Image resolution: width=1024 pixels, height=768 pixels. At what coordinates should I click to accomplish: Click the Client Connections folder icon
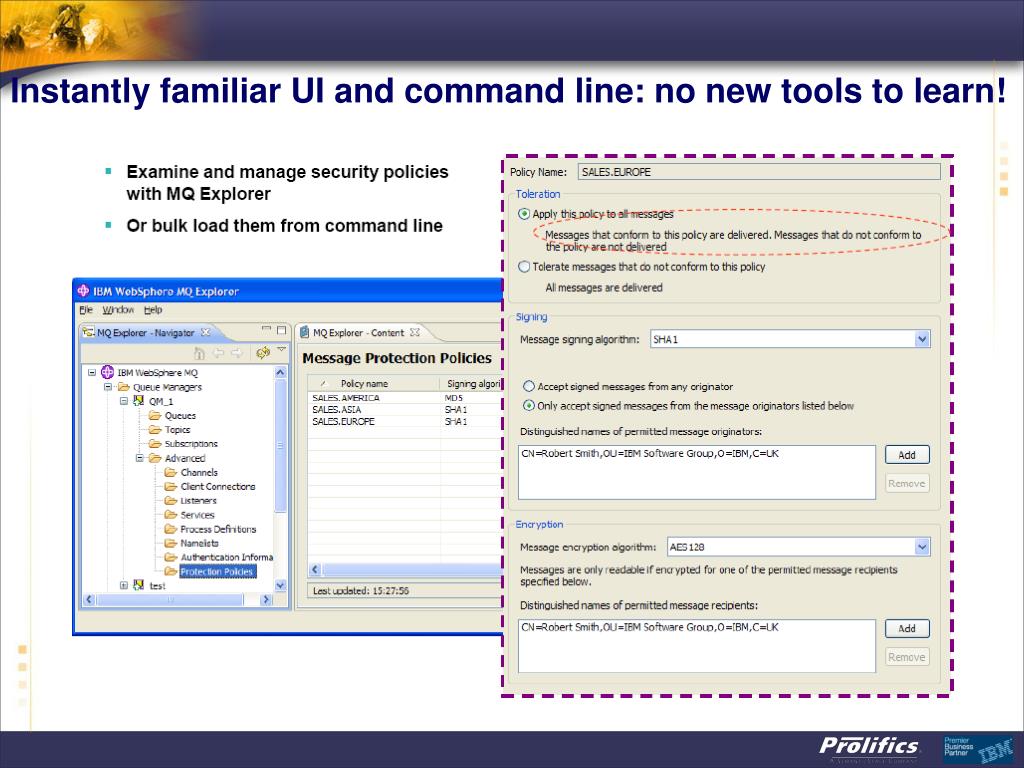coord(170,487)
